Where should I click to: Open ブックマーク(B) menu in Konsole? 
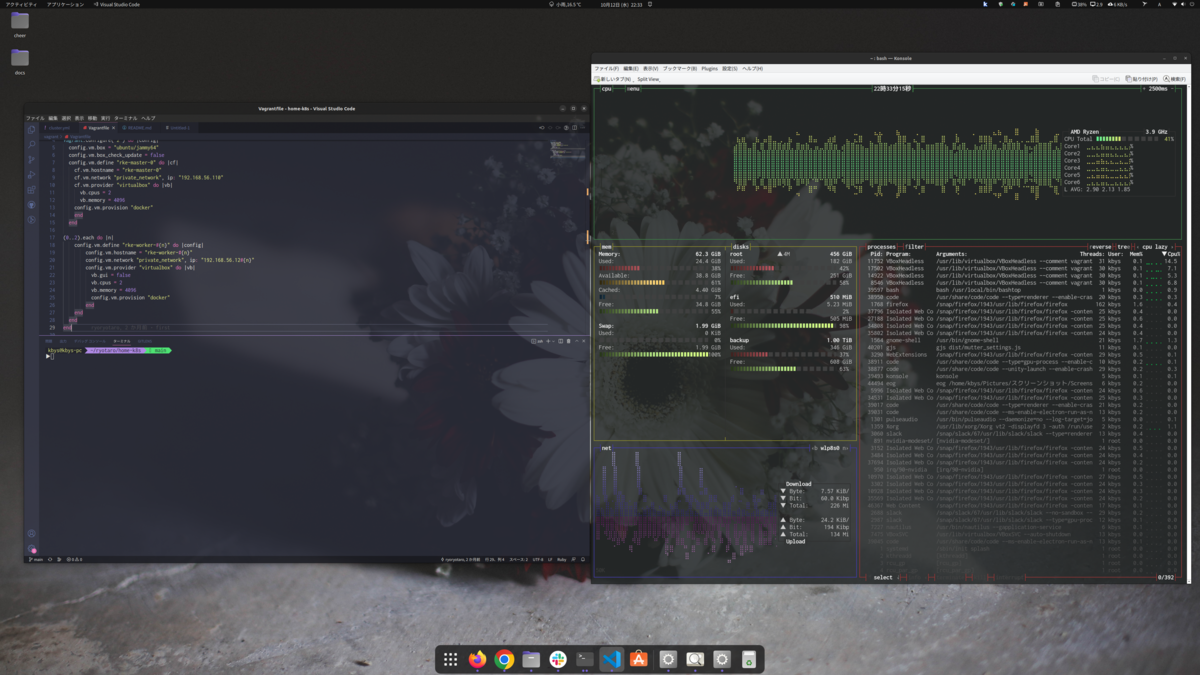point(679,69)
